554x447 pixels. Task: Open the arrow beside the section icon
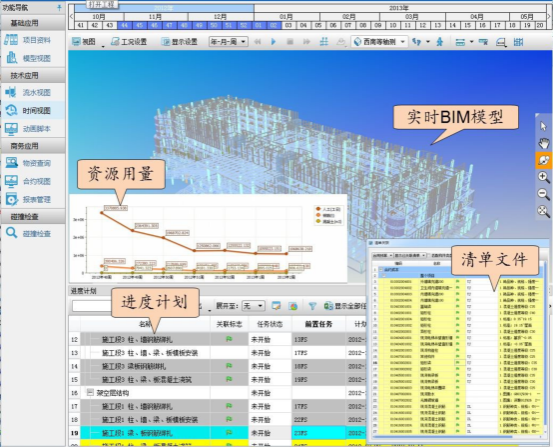471,42
